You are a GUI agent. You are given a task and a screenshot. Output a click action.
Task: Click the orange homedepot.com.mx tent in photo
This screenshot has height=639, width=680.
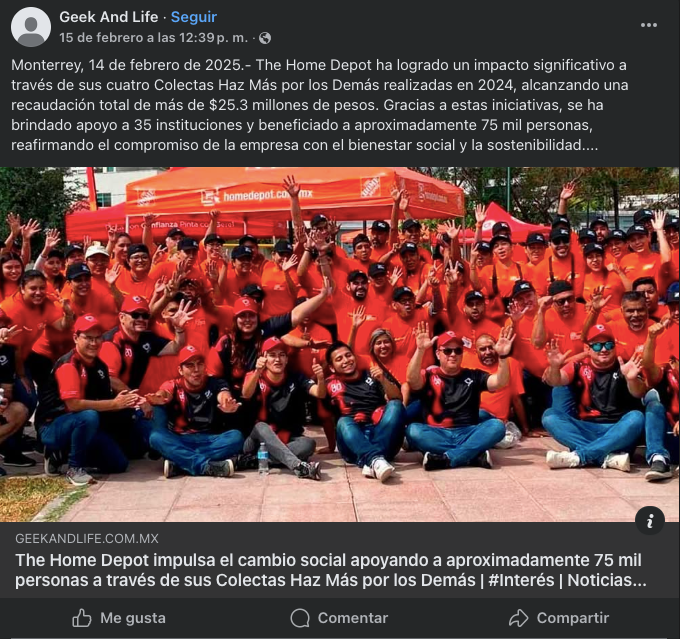click(x=295, y=195)
